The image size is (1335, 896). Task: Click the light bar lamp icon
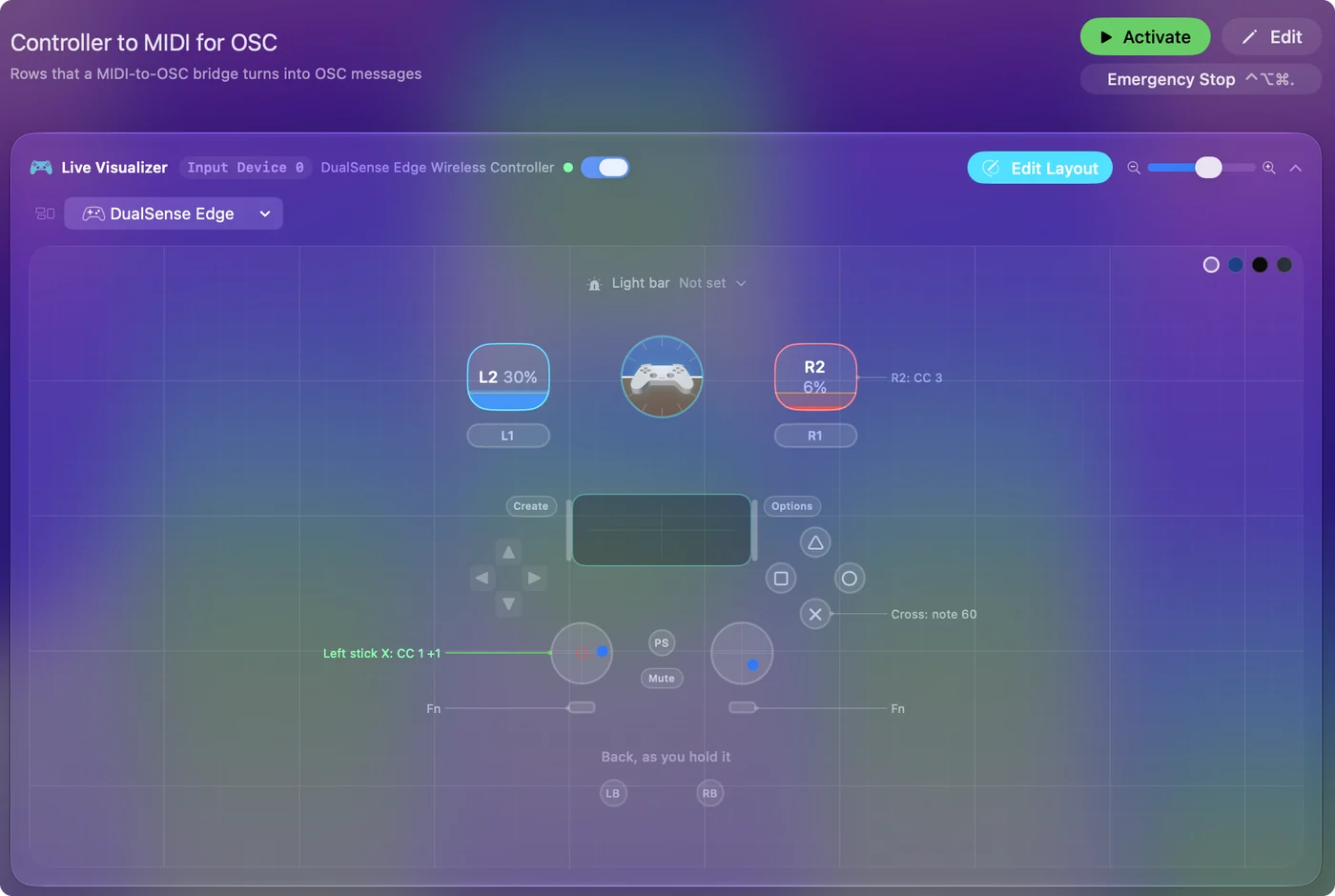point(594,284)
